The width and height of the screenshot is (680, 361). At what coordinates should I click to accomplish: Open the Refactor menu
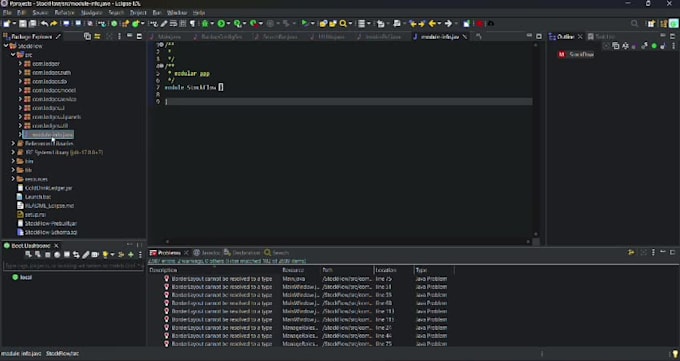[64, 13]
